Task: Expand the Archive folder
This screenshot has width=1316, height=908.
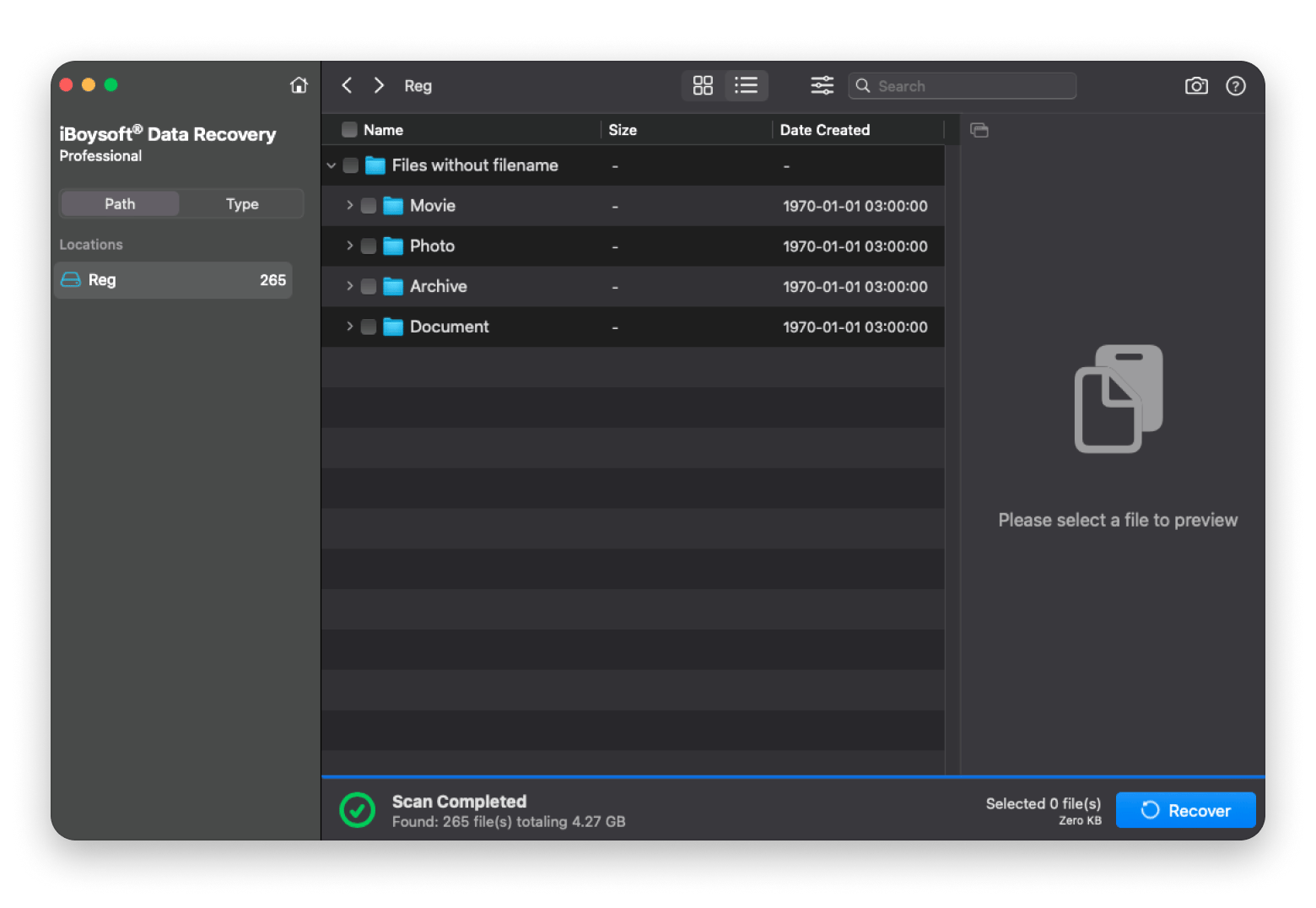Action: [350, 286]
